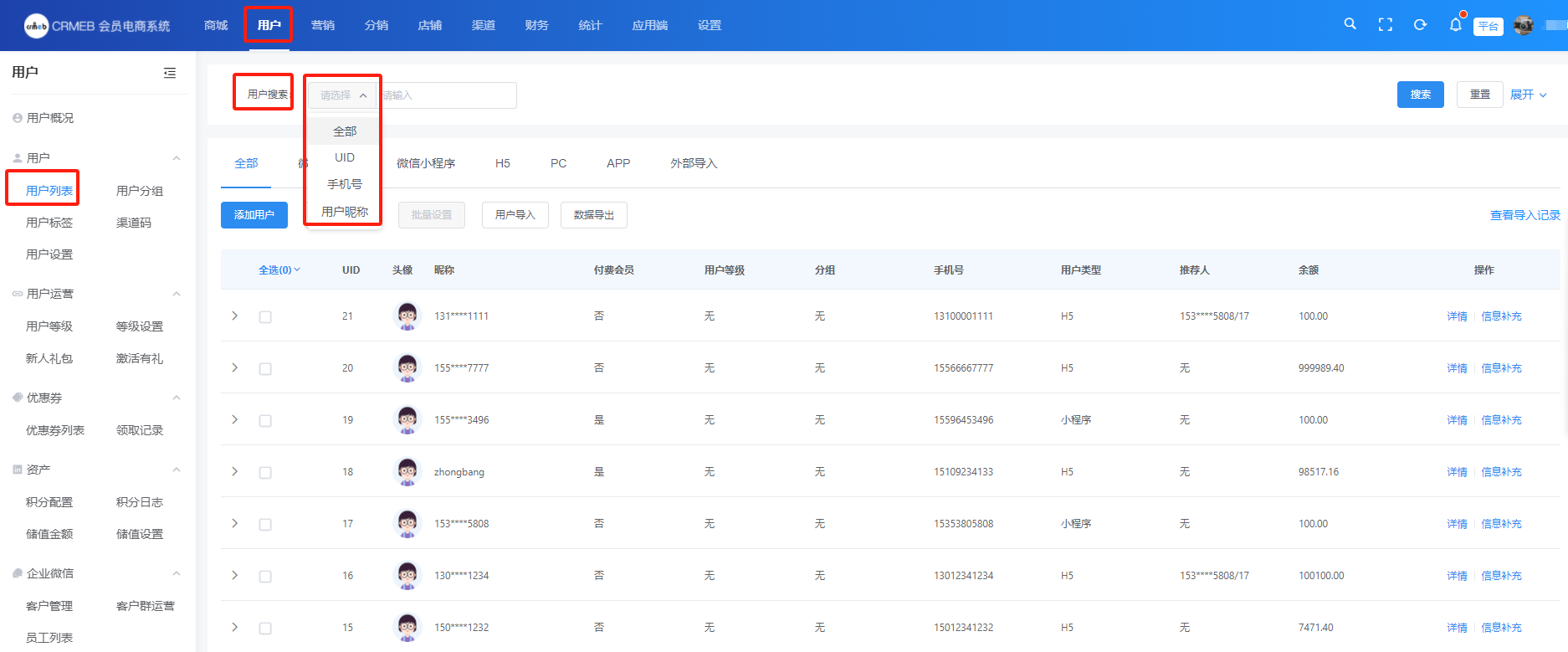Click the search magnifier icon in header

click(x=1350, y=24)
